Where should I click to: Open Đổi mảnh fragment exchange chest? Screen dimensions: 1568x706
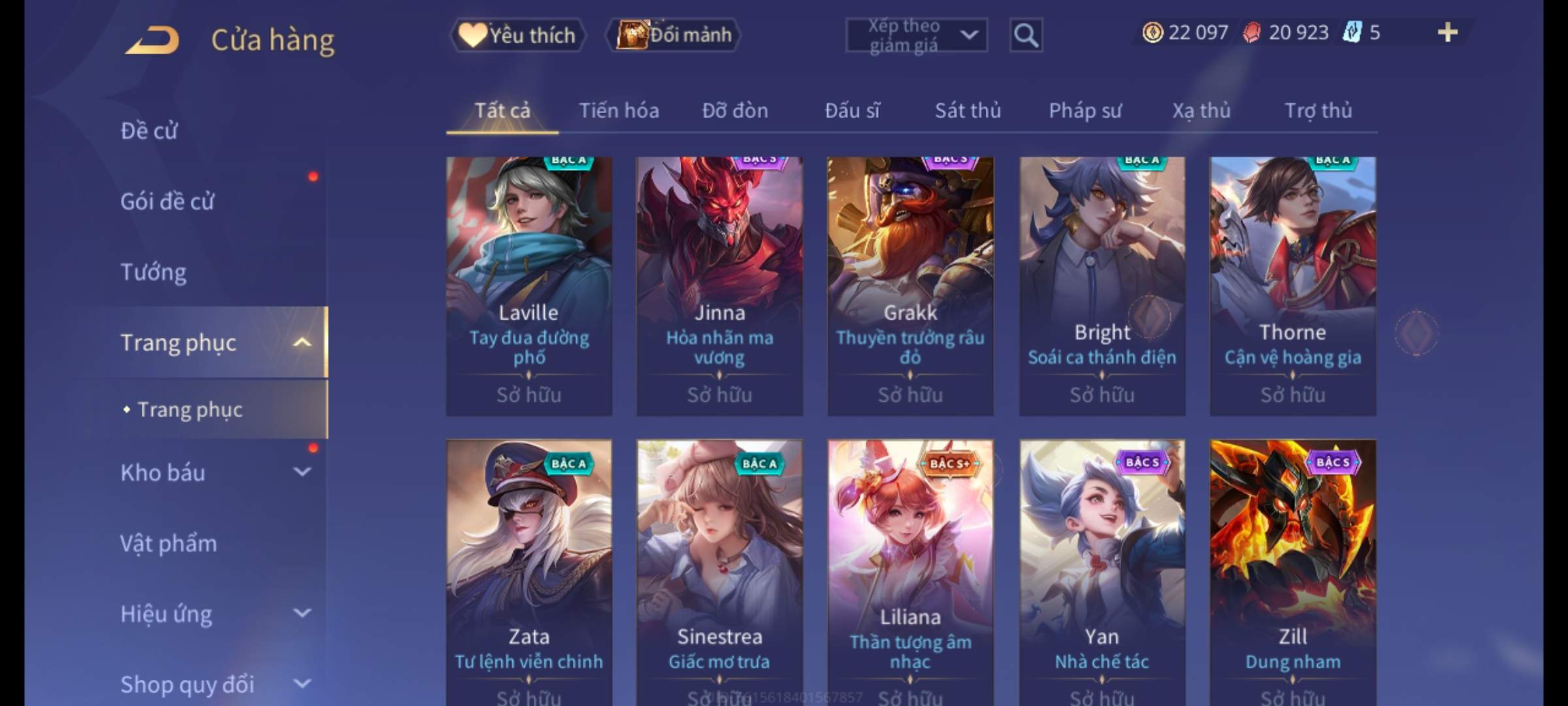pos(674,35)
